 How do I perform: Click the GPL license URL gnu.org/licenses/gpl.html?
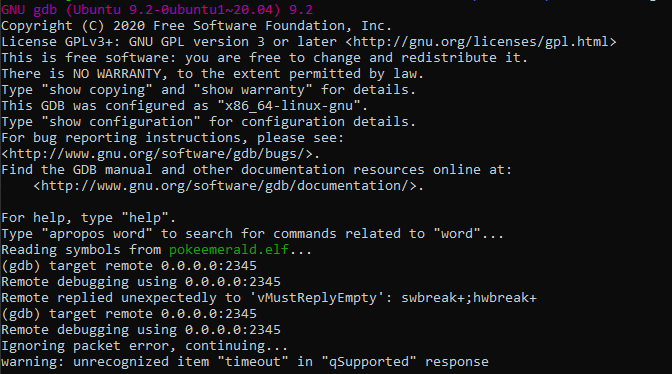tap(480, 42)
